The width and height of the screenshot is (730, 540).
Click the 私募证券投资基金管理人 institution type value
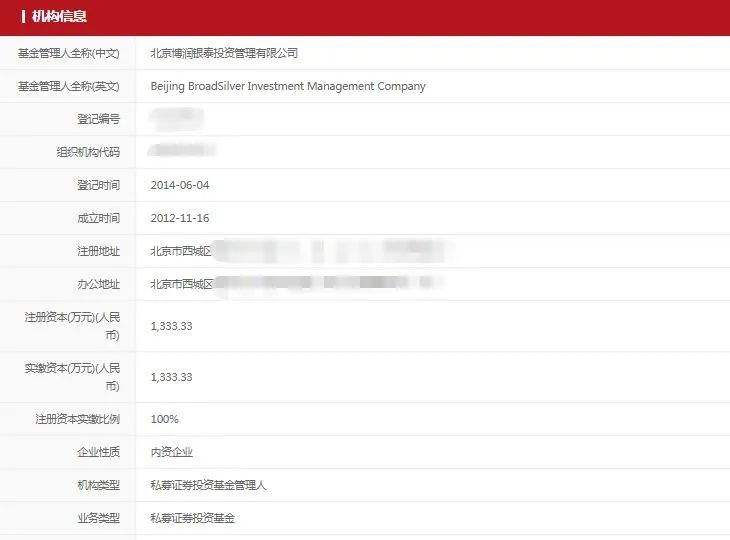(x=208, y=485)
